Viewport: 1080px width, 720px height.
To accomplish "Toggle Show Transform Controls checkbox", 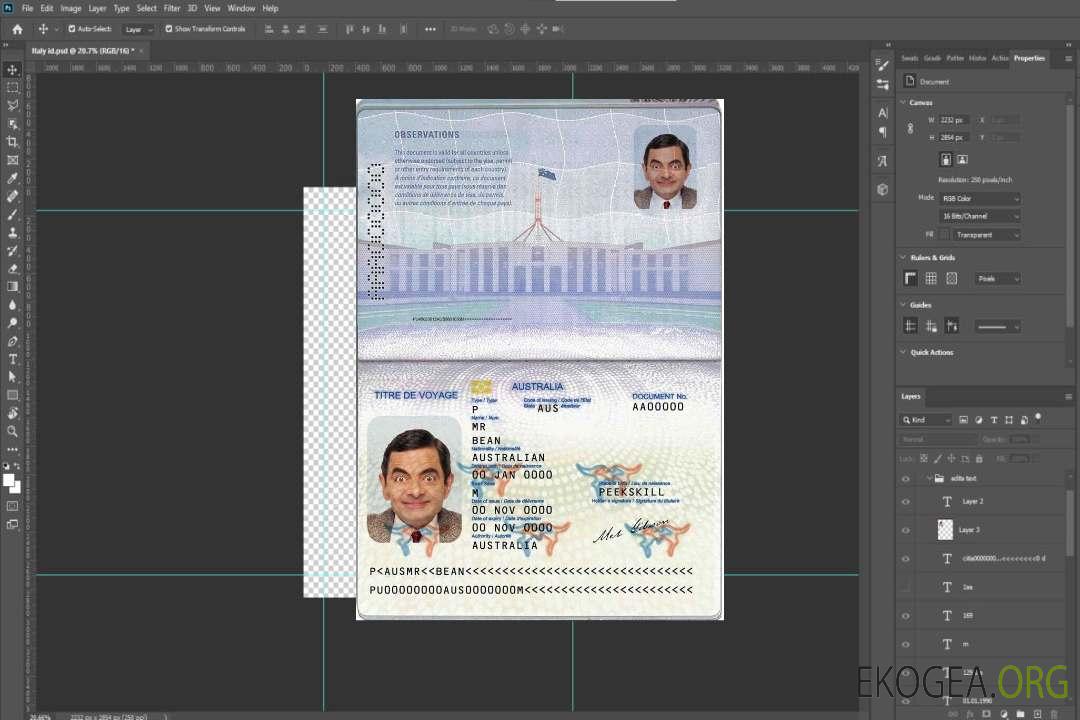I will pos(169,29).
